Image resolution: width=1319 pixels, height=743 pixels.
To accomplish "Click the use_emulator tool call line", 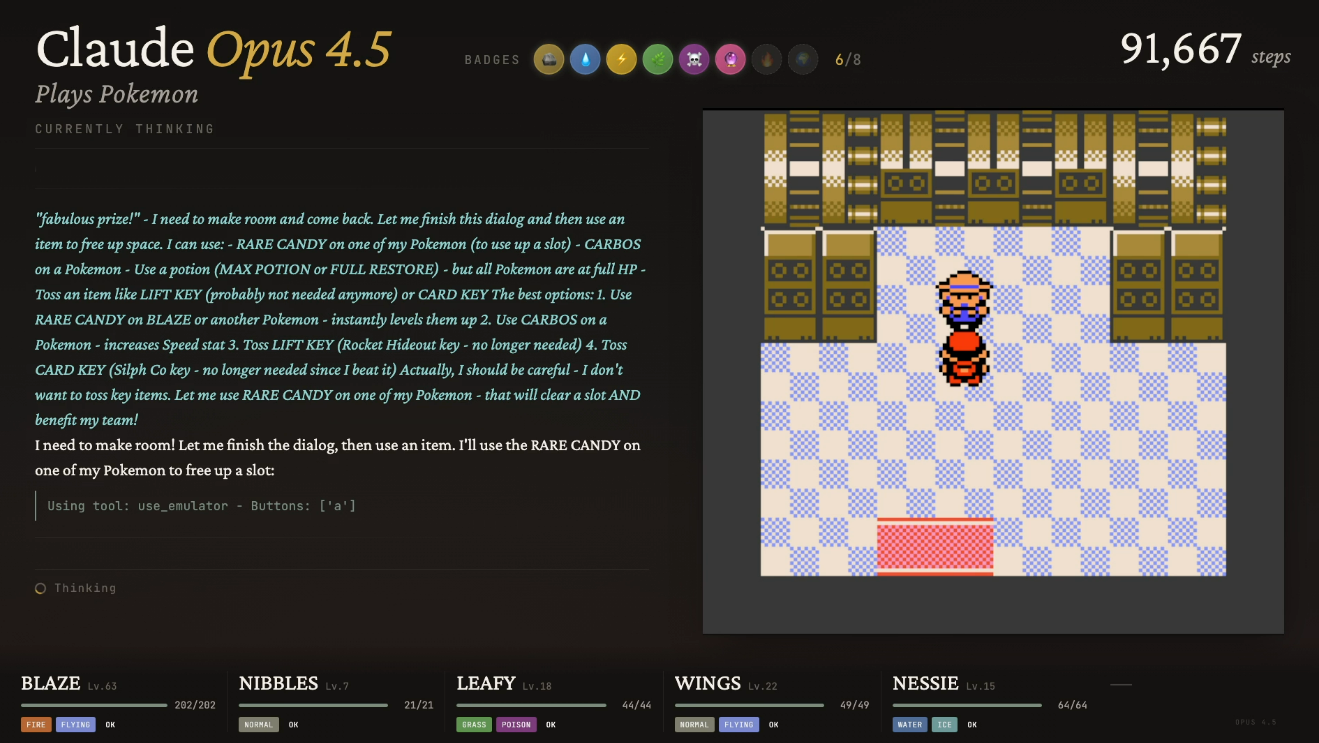I will click(202, 506).
